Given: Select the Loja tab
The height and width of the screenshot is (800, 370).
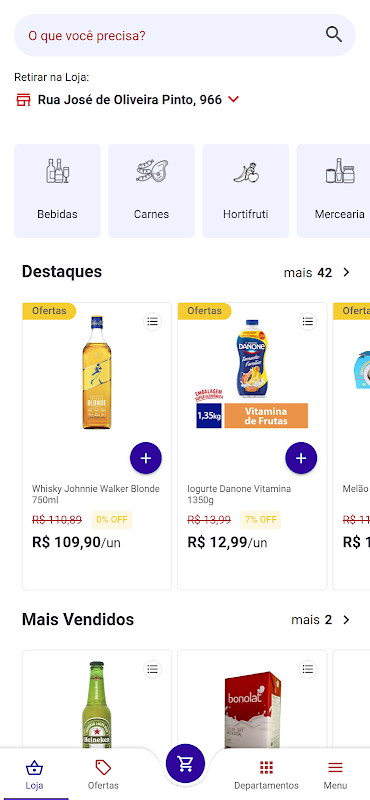Looking at the screenshot, I should tap(34, 774).
